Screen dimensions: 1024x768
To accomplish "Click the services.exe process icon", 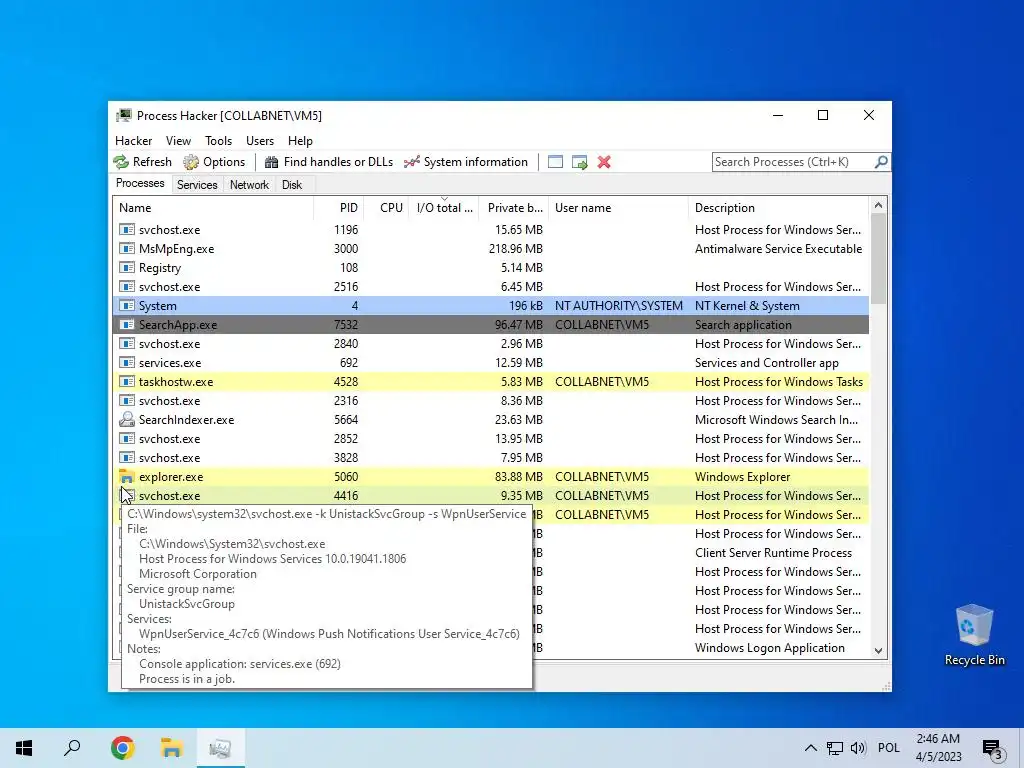I will click(x=127, y=362).
